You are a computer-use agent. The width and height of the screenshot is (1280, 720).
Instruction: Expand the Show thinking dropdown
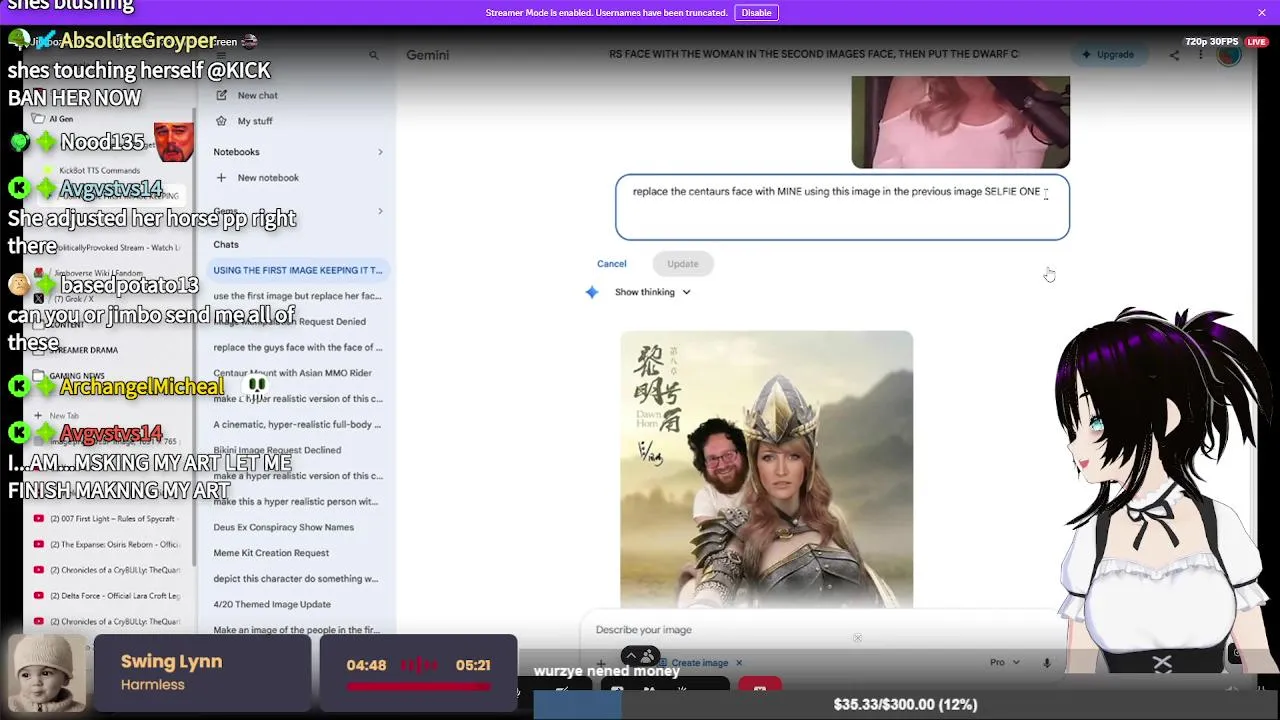pyautogui.click(x=653, y=292)
